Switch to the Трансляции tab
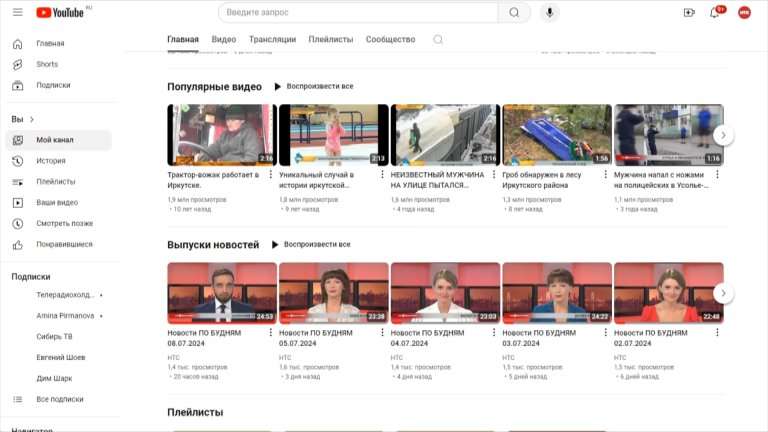This screenshot has width=768, height=432. 272,39
